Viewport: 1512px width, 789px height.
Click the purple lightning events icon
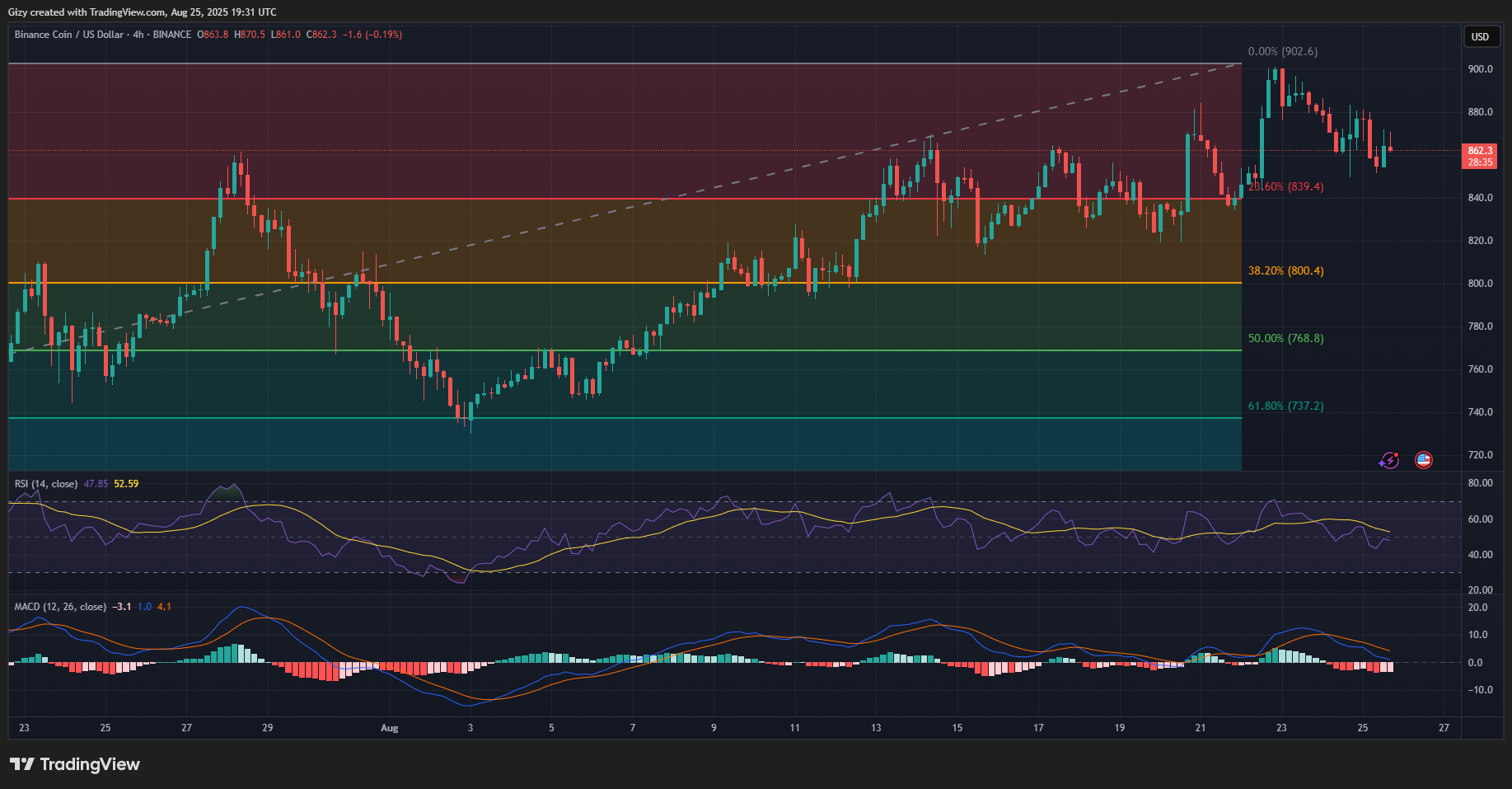coord(1389,460)
